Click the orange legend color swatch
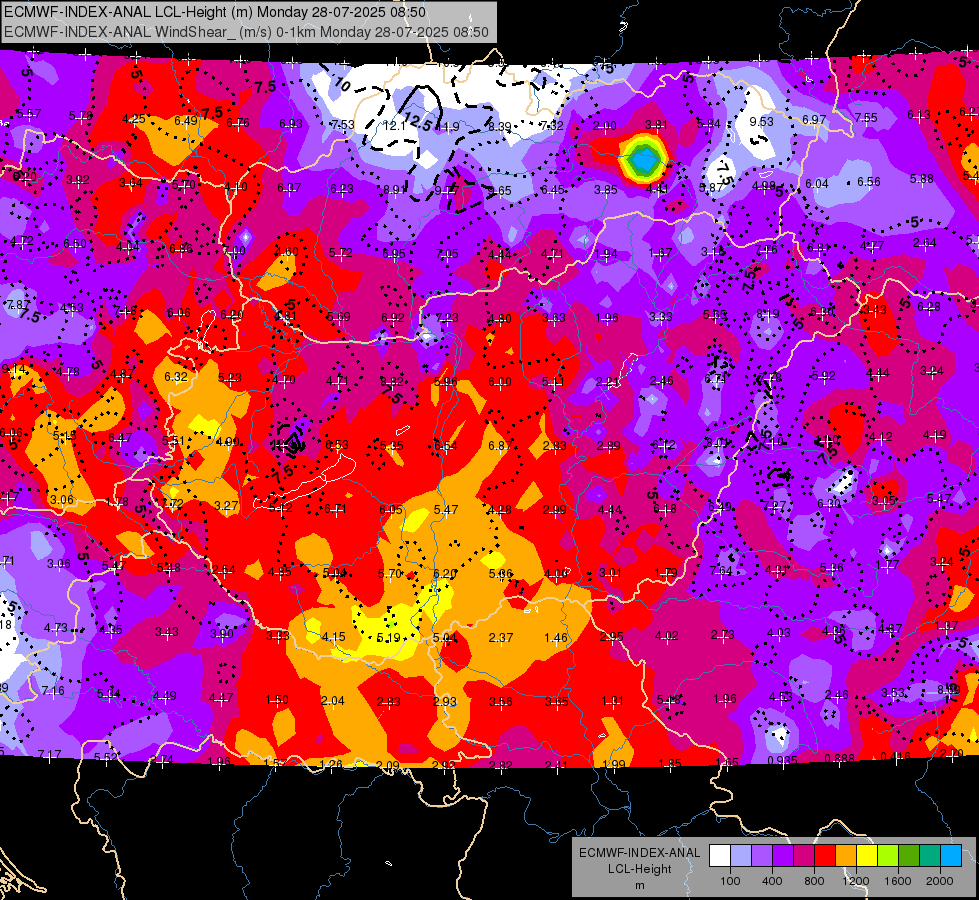Image resolution: width=979 pixels, height=900 pixels. click(846, 855)
